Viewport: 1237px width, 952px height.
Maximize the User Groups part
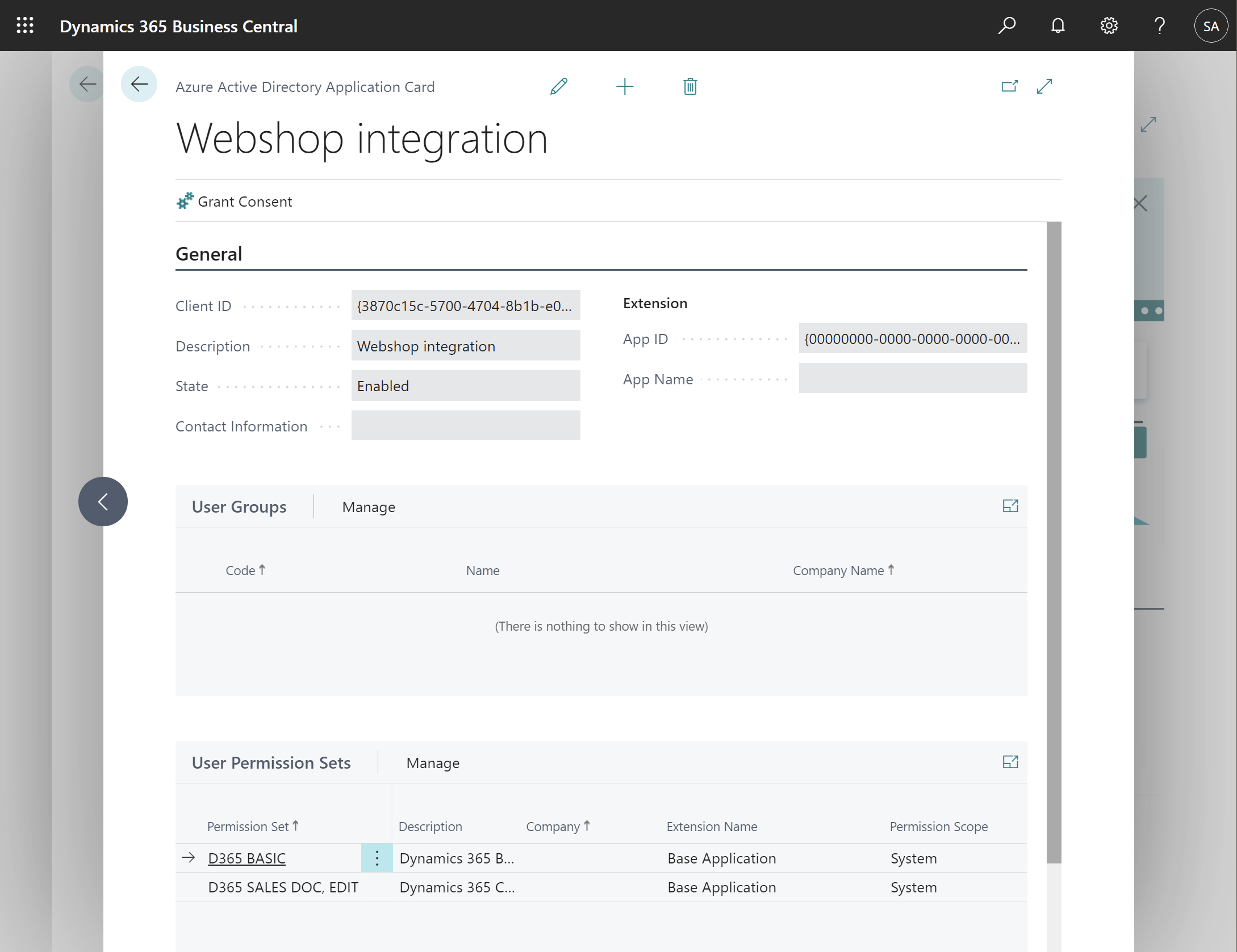(x=1010, y=506)
